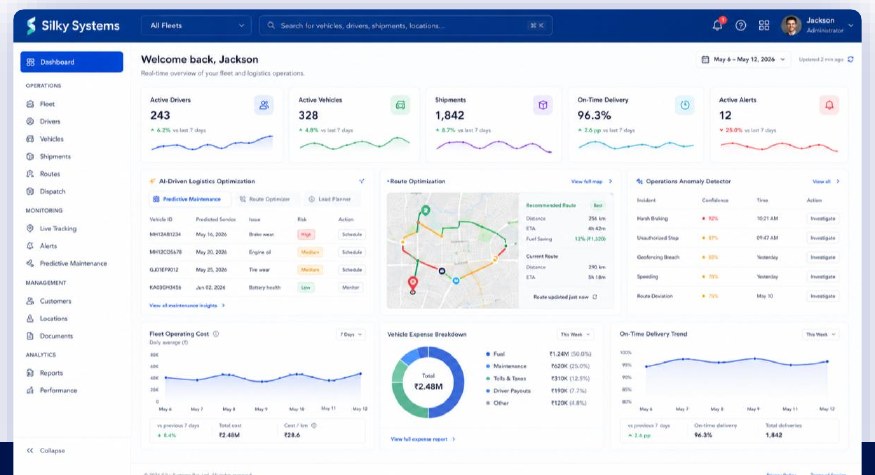Click the donut chart Total ₹2.48M center
Image resolution: width=875 pixels, height=475 pixels.
click(428, 382)
